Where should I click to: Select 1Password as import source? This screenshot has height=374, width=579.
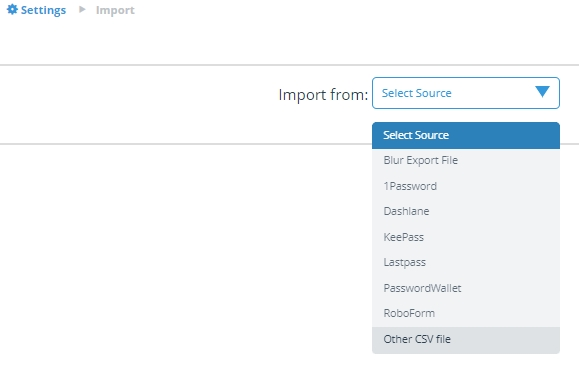tap(466, 186)
